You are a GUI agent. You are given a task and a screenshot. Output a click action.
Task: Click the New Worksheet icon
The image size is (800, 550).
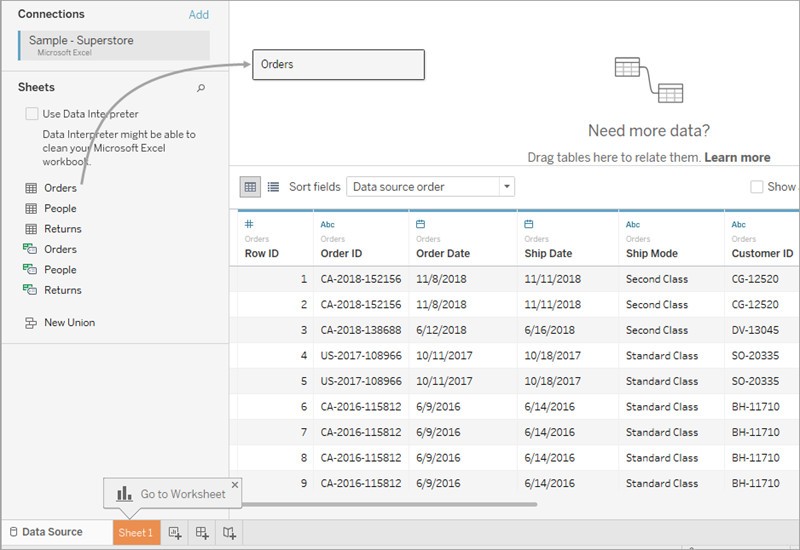174,533
